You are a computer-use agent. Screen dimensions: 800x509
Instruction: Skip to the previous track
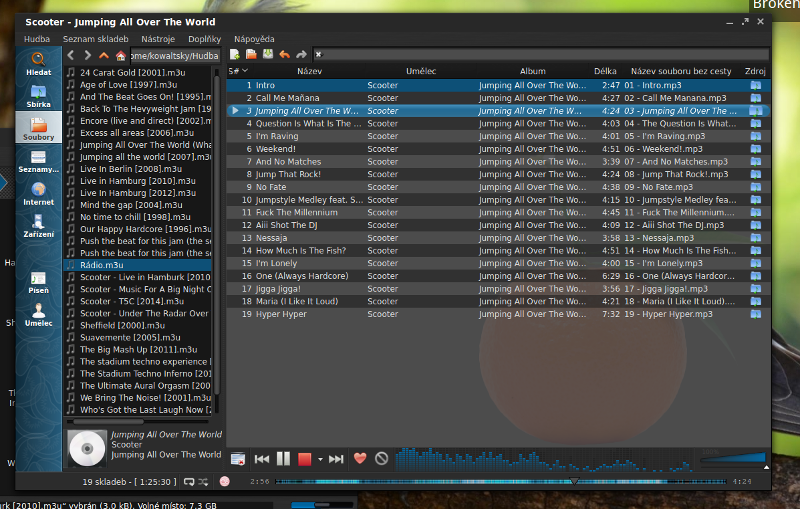262,459
